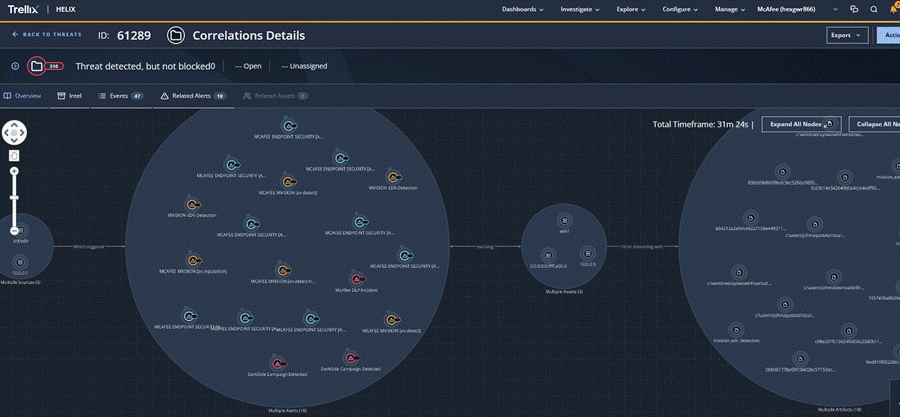900x417 pixels.
Task: Go back via Back To Threats link
Action: pos(46,35)
